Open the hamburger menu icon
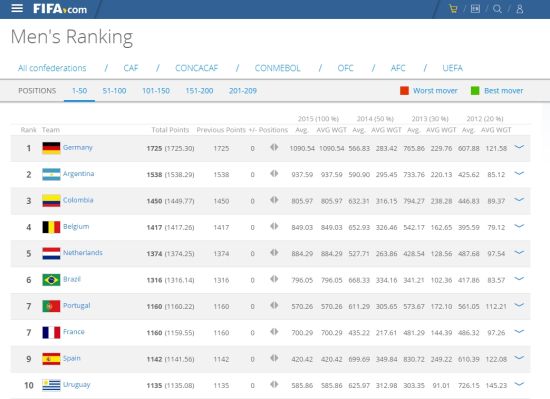The width and height of the screenshot is (550, 399). click(x=17, y=8)
